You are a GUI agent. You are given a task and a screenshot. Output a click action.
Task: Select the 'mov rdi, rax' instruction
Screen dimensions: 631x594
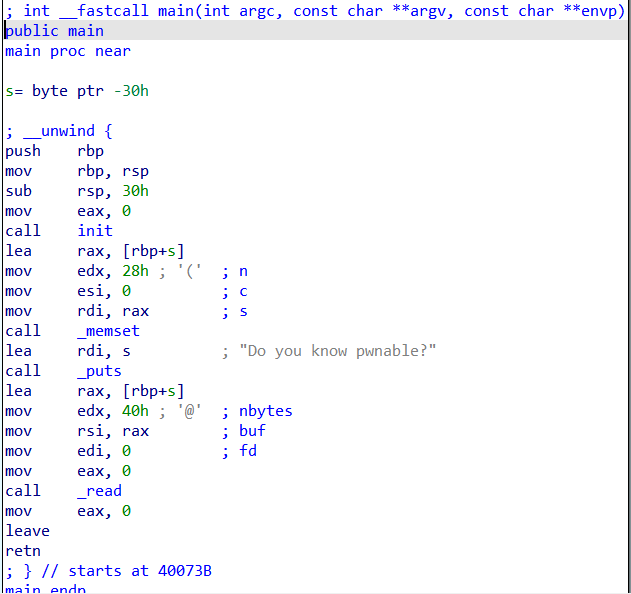[x=77, y=311]
